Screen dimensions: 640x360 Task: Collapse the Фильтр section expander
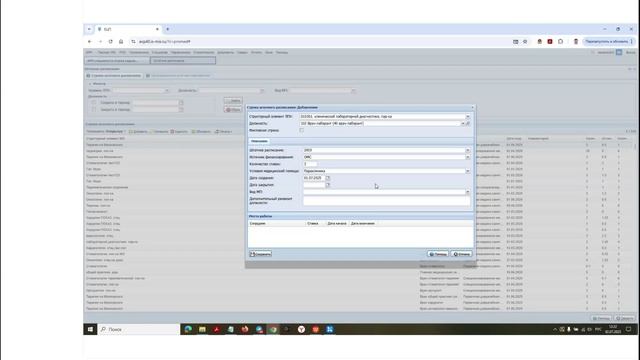[90, 84]
